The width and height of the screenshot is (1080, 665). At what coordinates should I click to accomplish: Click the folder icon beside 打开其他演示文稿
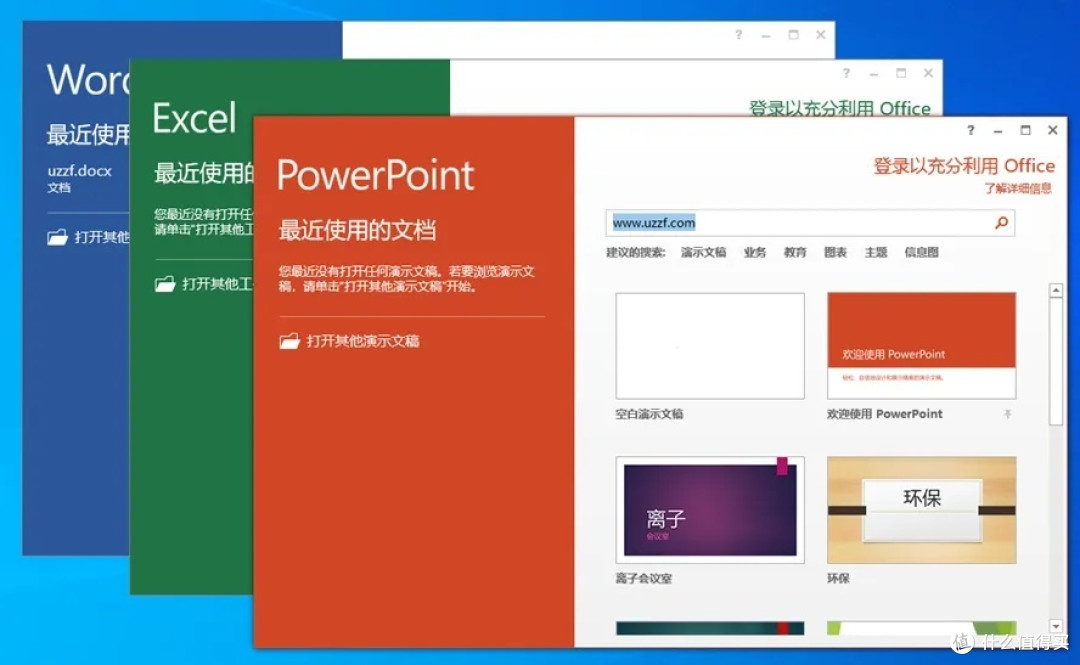click(x=289, y=340)
